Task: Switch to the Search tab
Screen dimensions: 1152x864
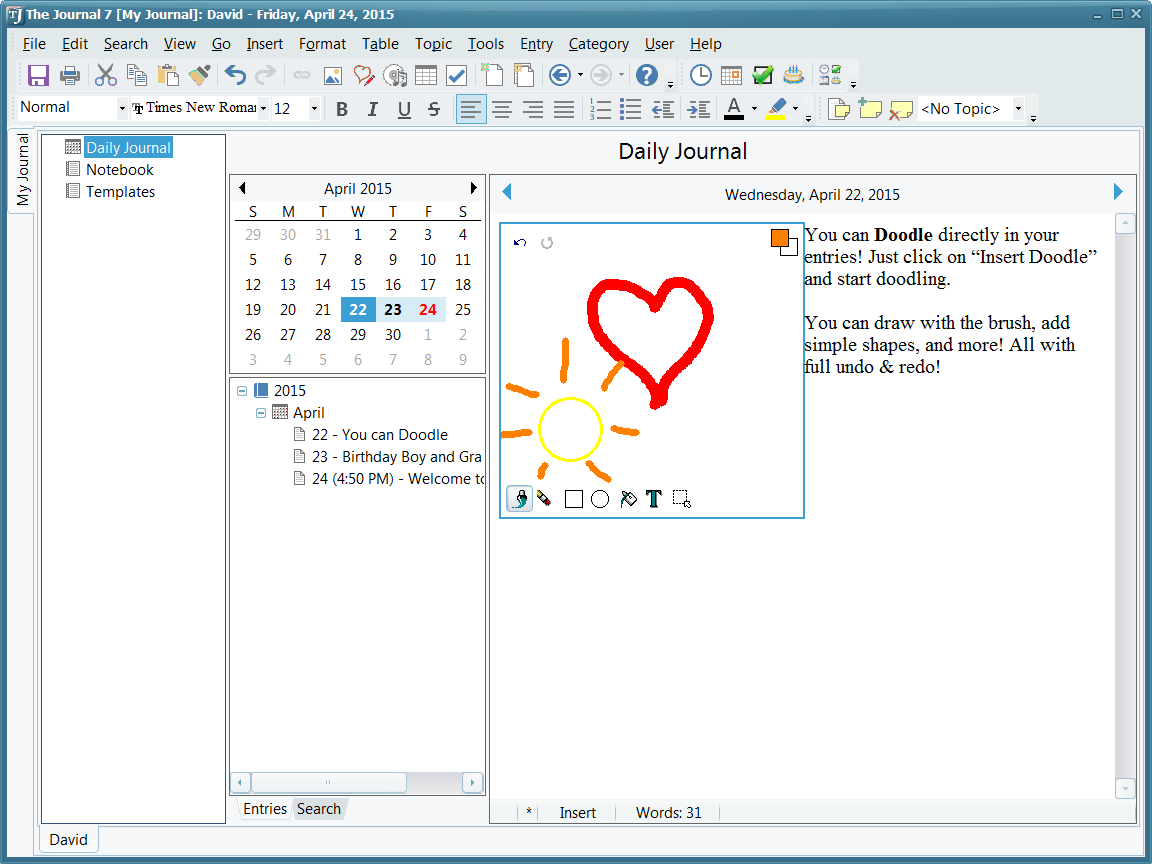Action: (x=319, y=809)
